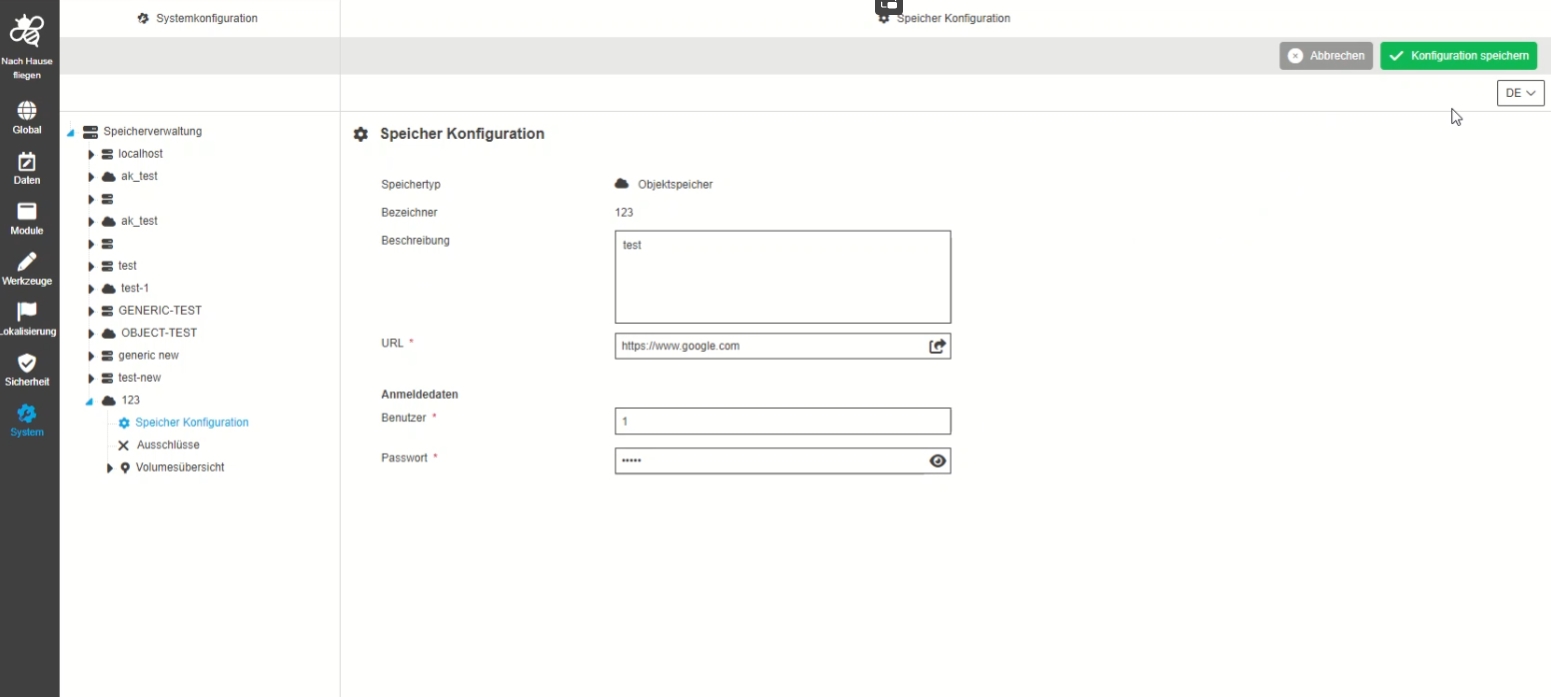Open Werkzeuge pencil icon

pyautogui.click(x=27, y=261)
